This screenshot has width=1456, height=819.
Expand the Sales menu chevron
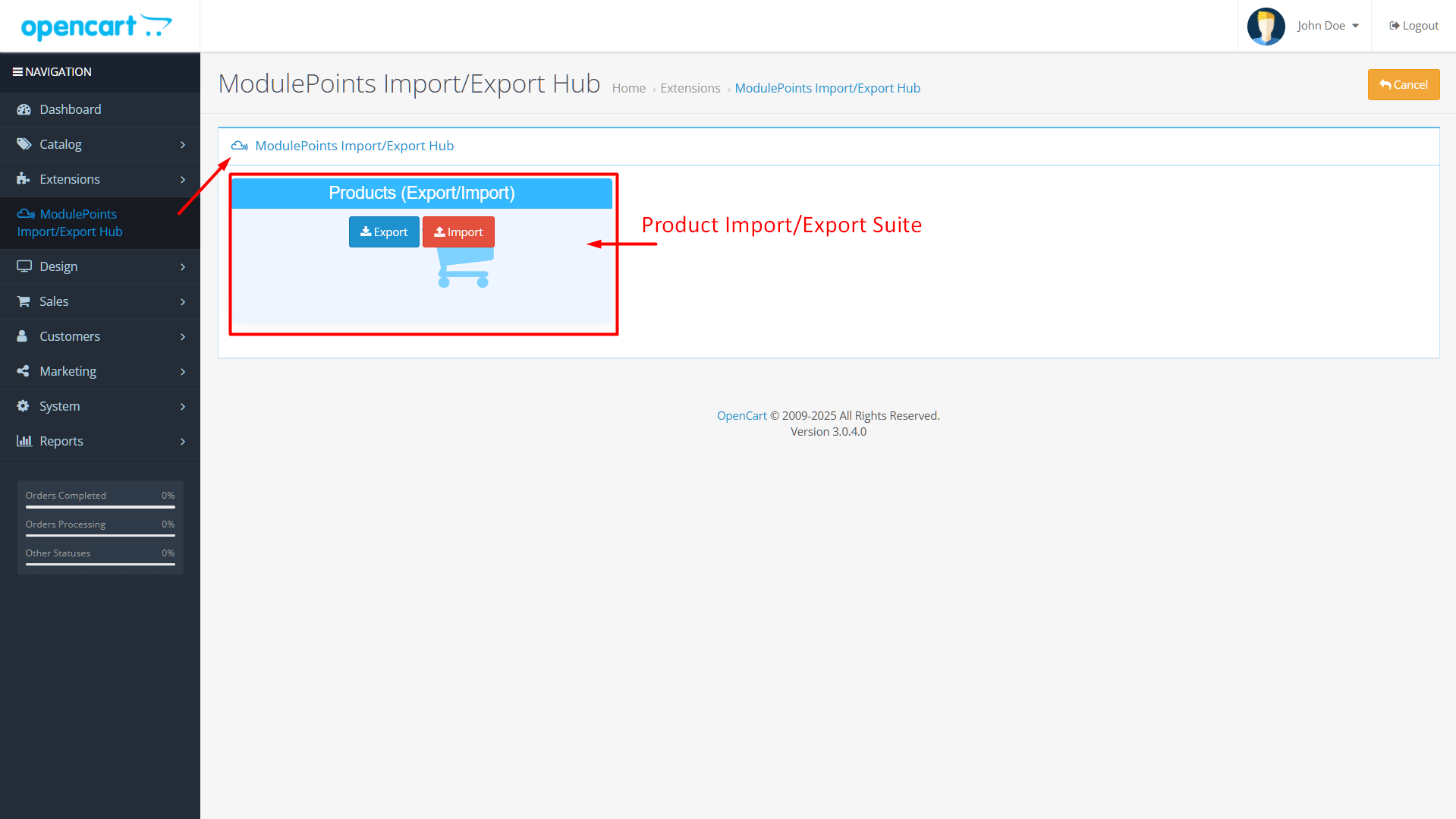183,302
